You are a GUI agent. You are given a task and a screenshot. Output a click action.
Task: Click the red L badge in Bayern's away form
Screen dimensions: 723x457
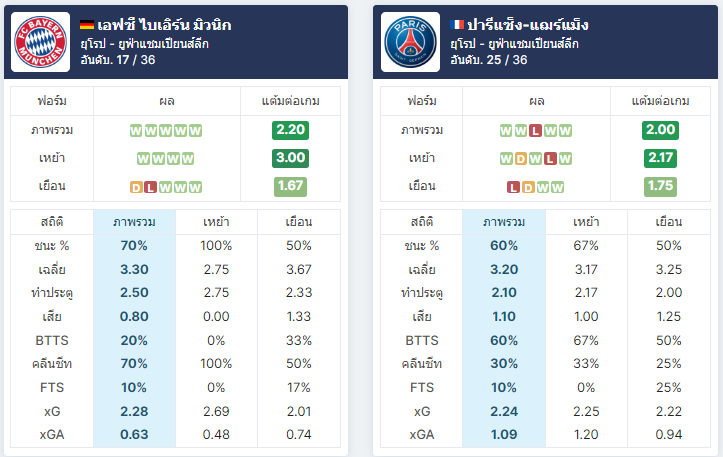coord(151,187)
